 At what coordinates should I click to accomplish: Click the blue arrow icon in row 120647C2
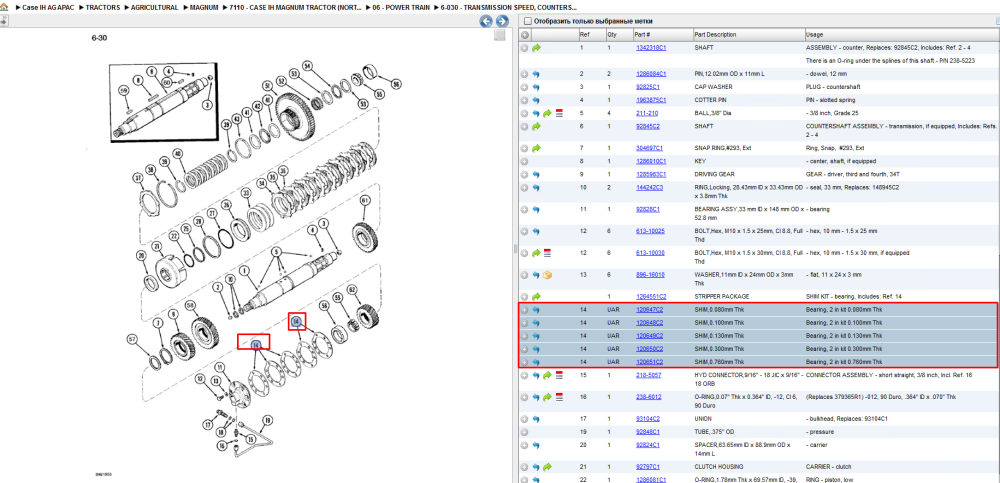[536, 309]
